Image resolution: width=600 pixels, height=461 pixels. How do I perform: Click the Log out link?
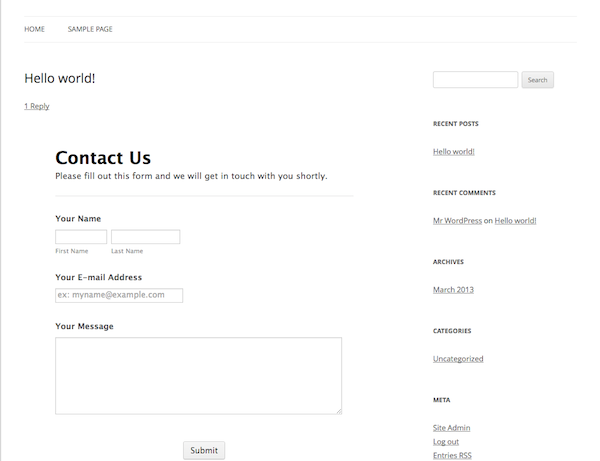click(446, 441)
